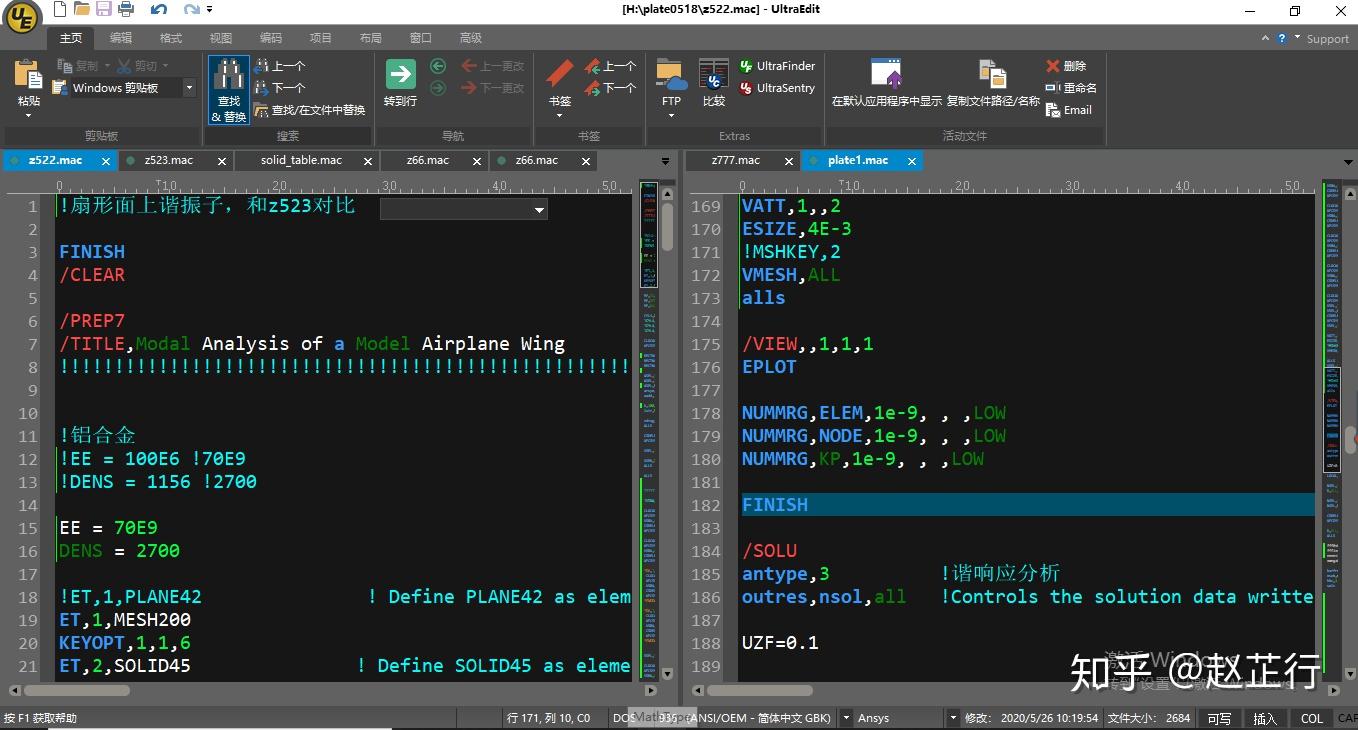The height and width of the screenshot is (730, 1358).
Task: Click the Email button in active file group
Action: pos(1068,110)
